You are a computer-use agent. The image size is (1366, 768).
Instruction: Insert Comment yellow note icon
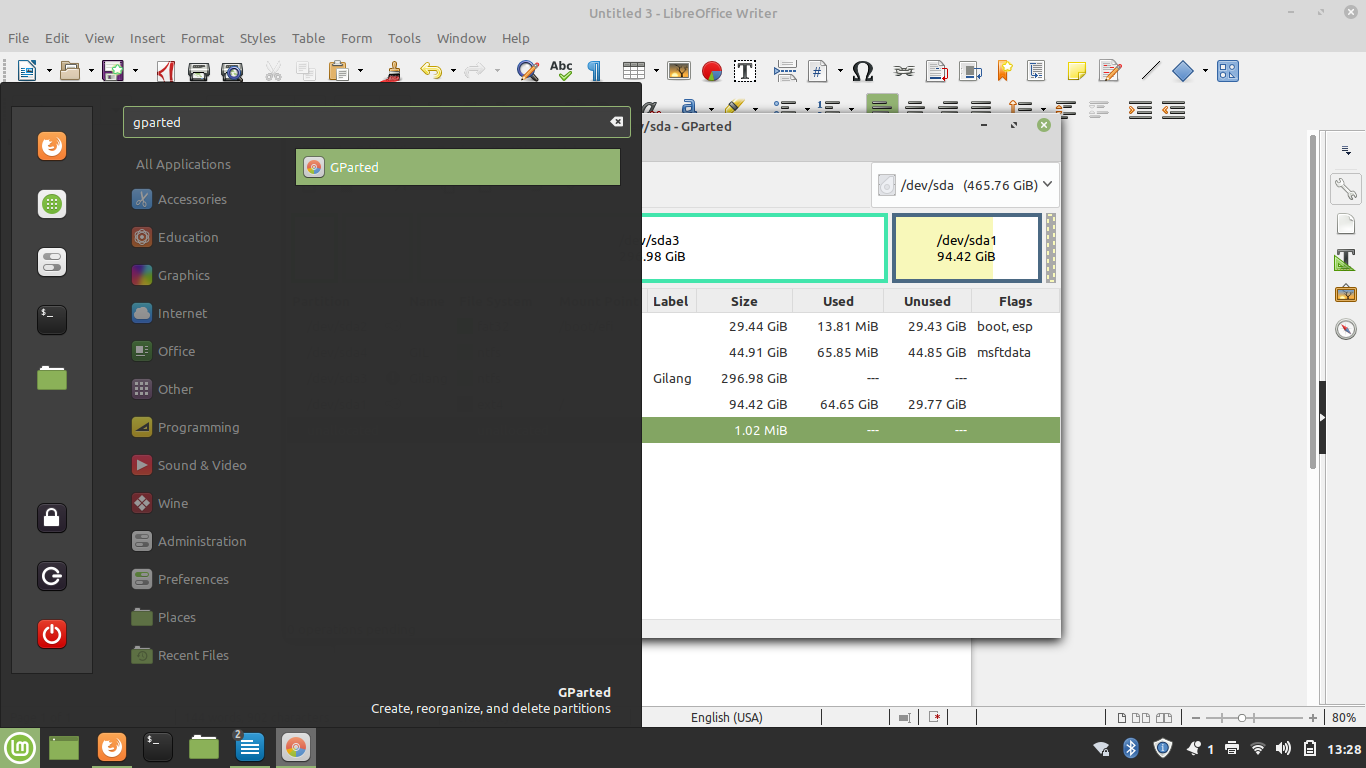coord(1076,71)
